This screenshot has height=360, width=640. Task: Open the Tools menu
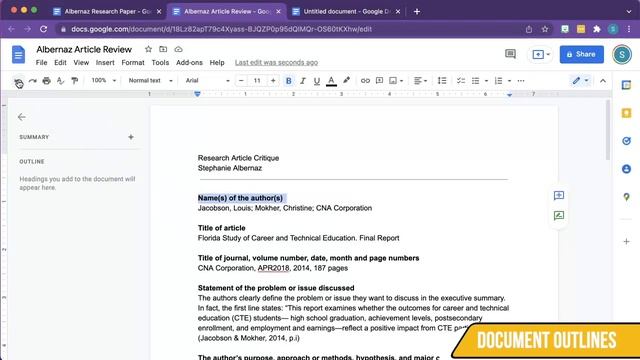click(x=160, y=62)
